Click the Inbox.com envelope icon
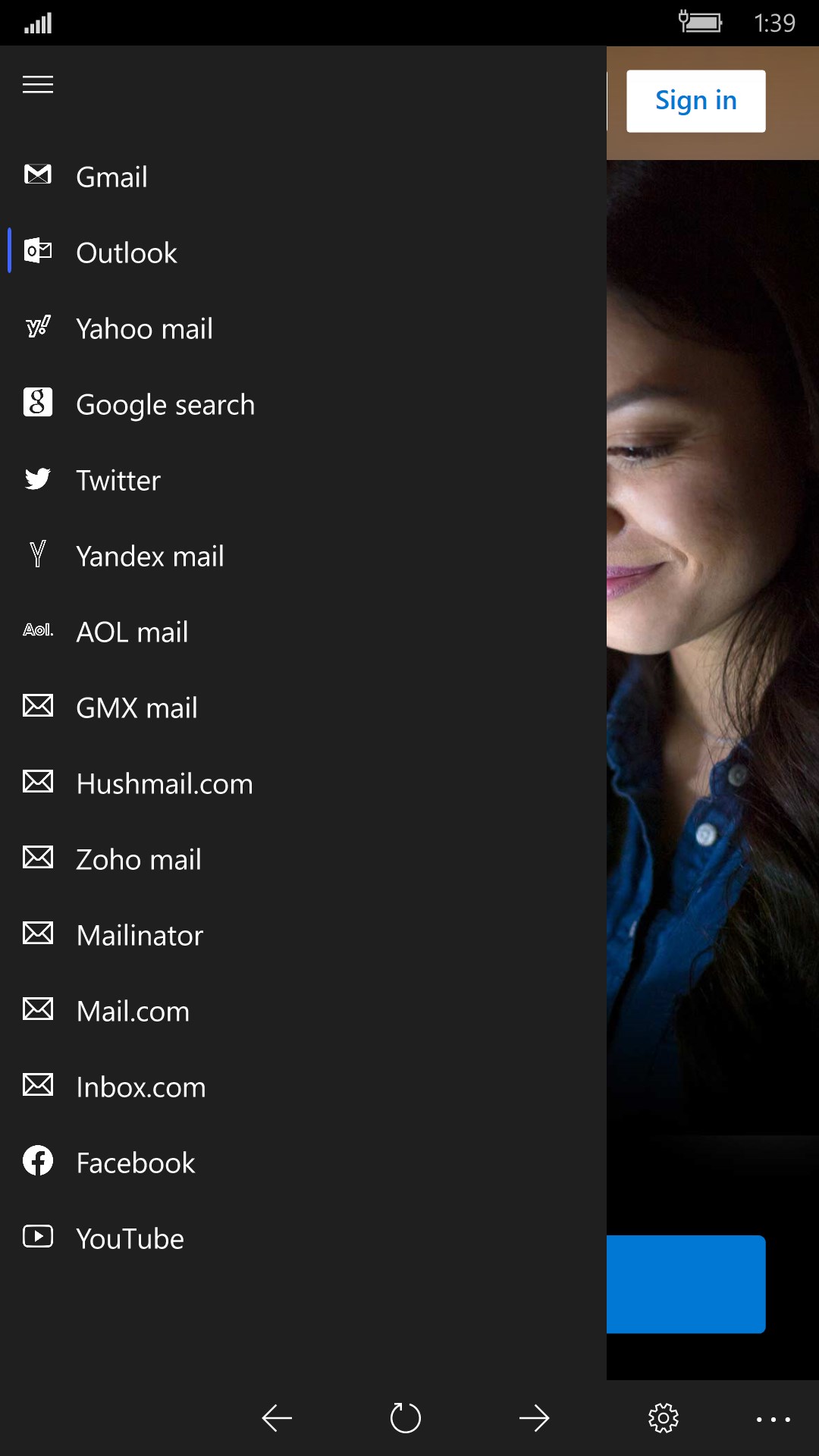This screenshot has width=819, height=1456. pyautogui.click(x=38, y=1084)
